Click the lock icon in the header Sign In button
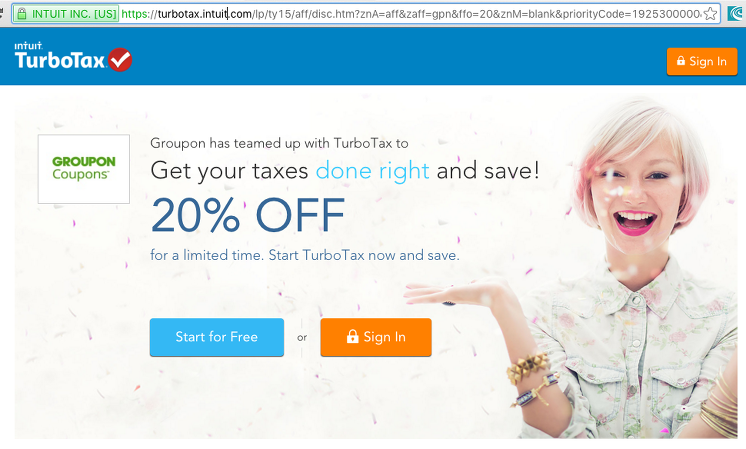Viewport: 746px width, 449px height. (x=681, y=61)
